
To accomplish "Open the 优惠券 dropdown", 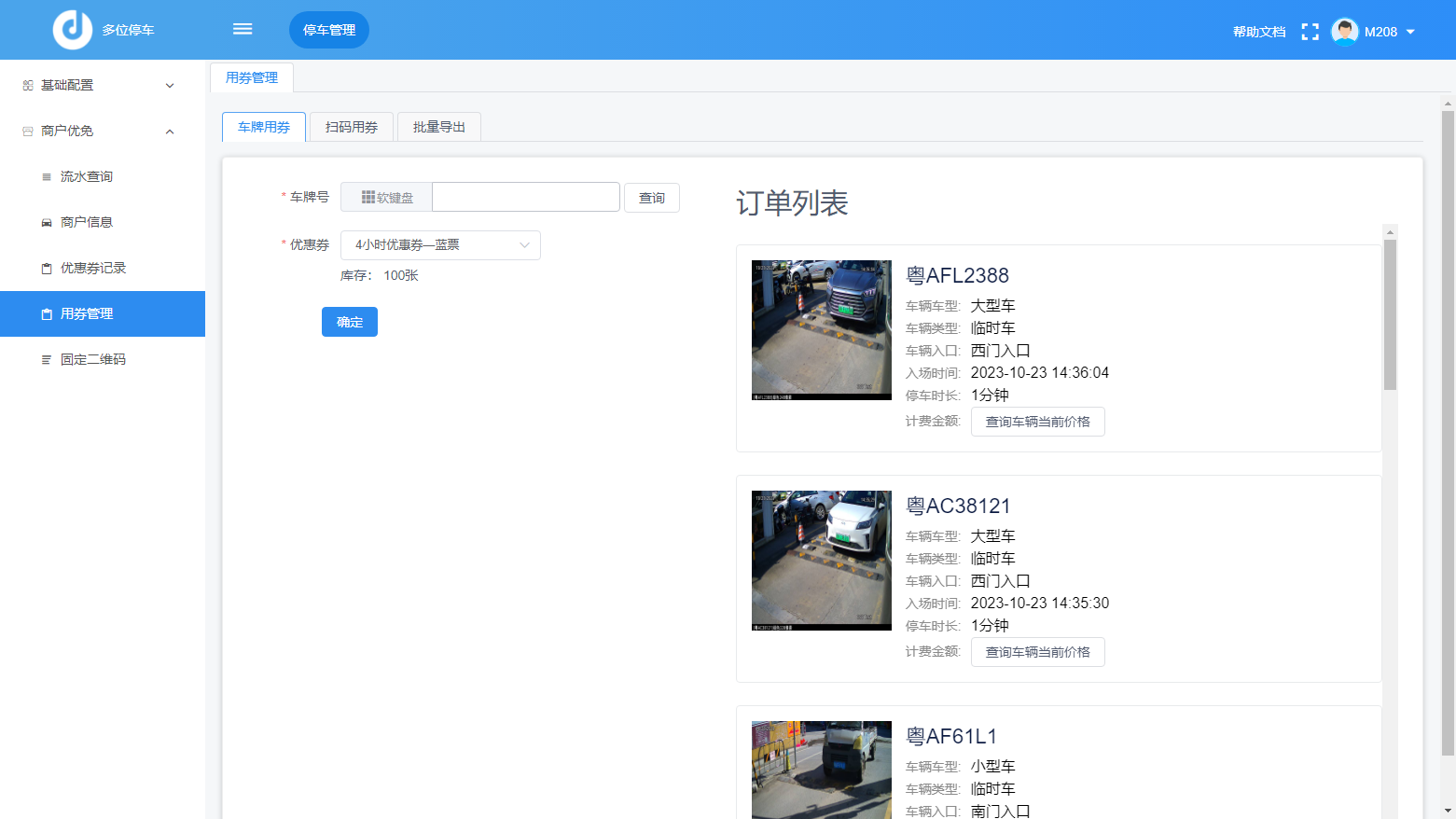I will click(x=440, y=244).
